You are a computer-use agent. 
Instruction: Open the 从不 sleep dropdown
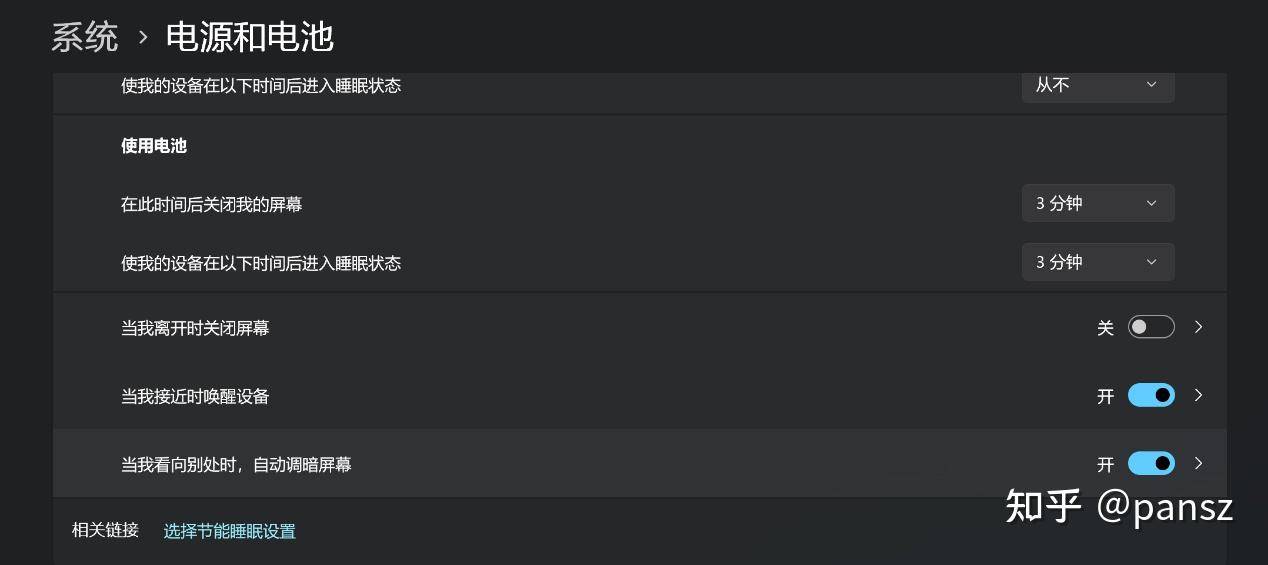[1098, 85]
